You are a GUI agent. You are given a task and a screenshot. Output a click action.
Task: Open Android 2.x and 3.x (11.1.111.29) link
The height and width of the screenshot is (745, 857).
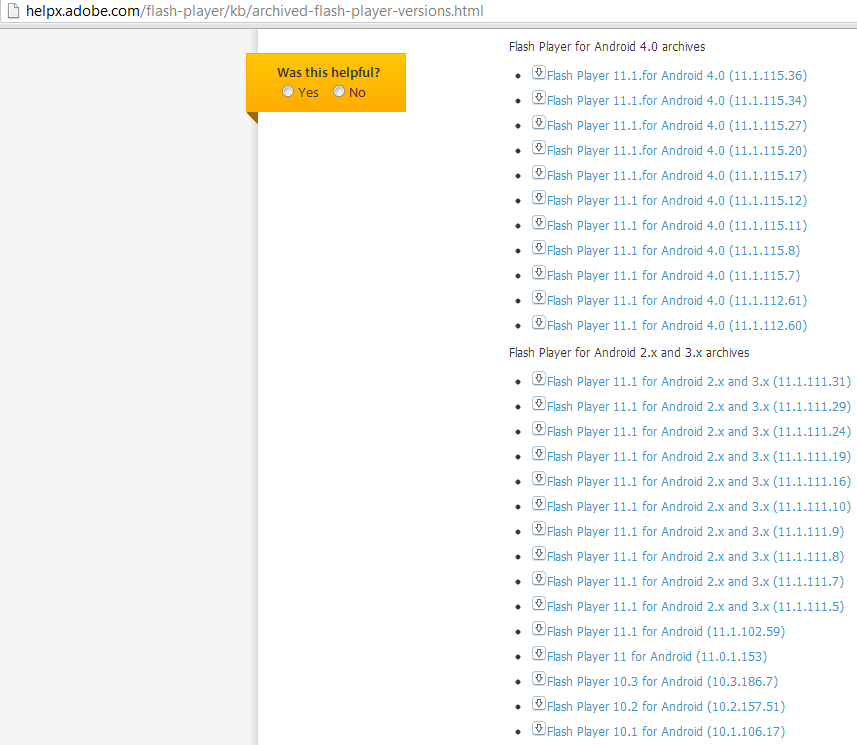699,407
